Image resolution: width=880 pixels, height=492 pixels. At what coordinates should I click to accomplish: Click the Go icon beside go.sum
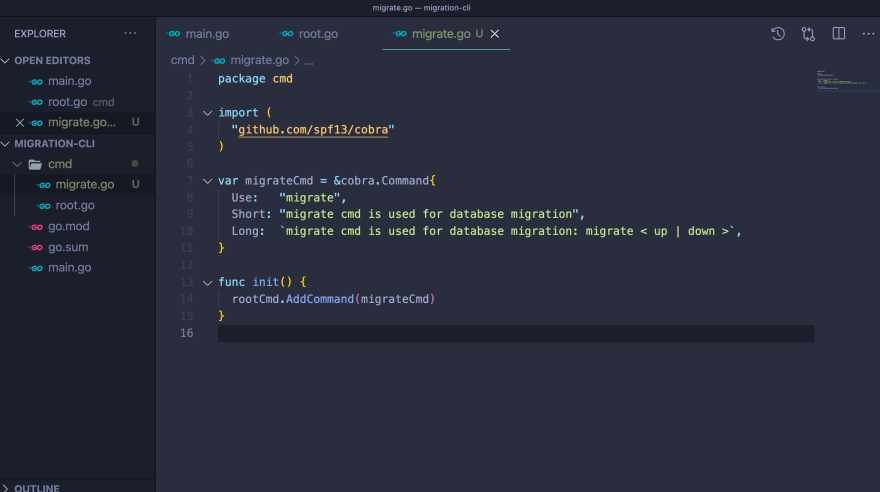click(x=36, y=247)
